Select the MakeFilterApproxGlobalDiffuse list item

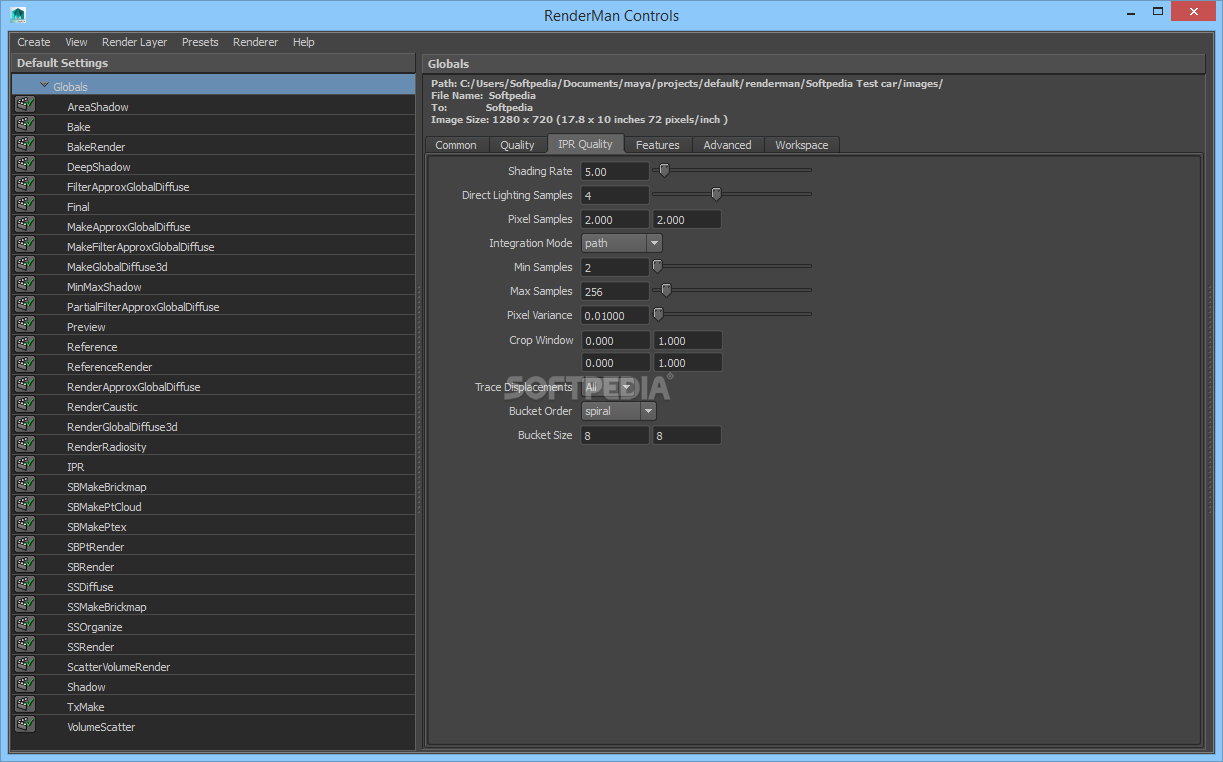pos(214,246)
